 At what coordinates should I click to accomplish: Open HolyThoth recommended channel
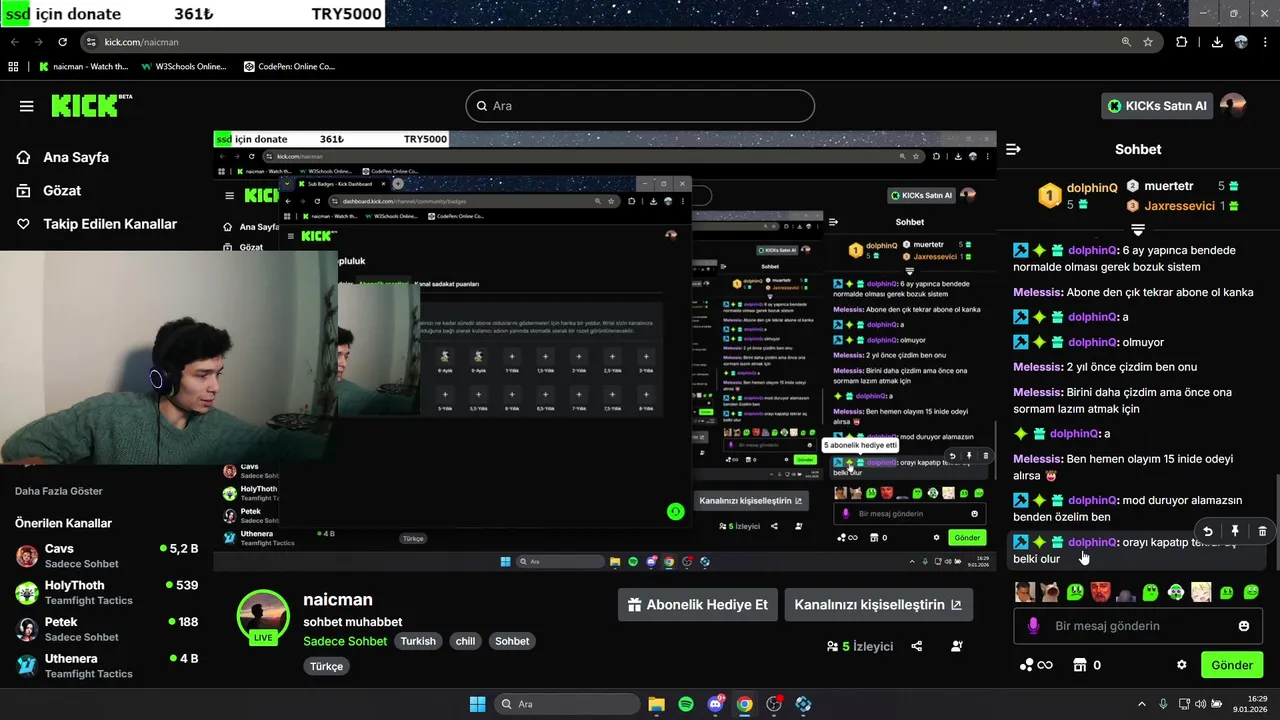106,592
